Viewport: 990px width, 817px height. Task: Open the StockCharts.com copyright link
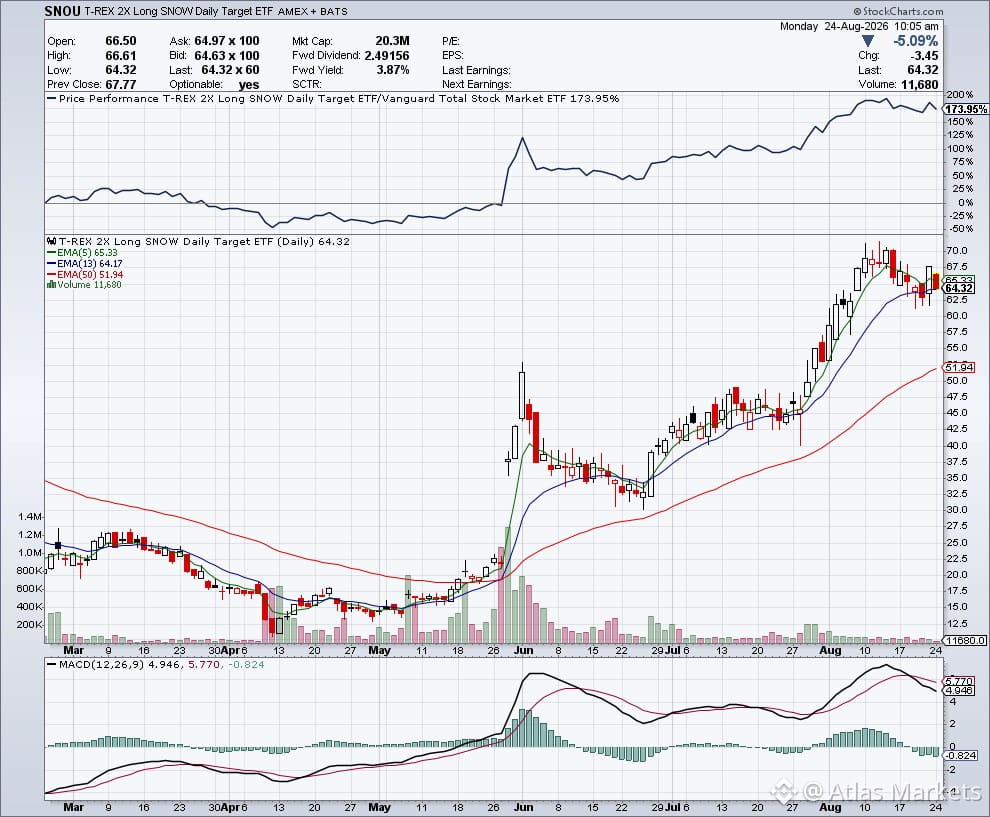coord(898,11)
